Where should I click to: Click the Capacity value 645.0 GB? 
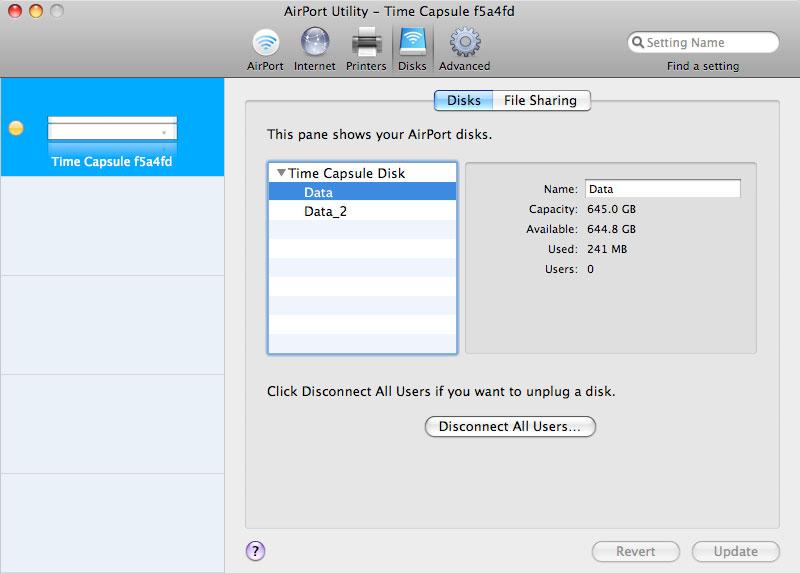[611, 209]
